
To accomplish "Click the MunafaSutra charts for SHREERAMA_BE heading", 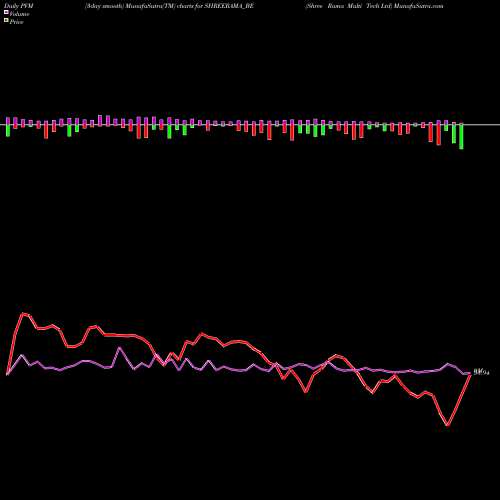I will (x=169, y=6).
